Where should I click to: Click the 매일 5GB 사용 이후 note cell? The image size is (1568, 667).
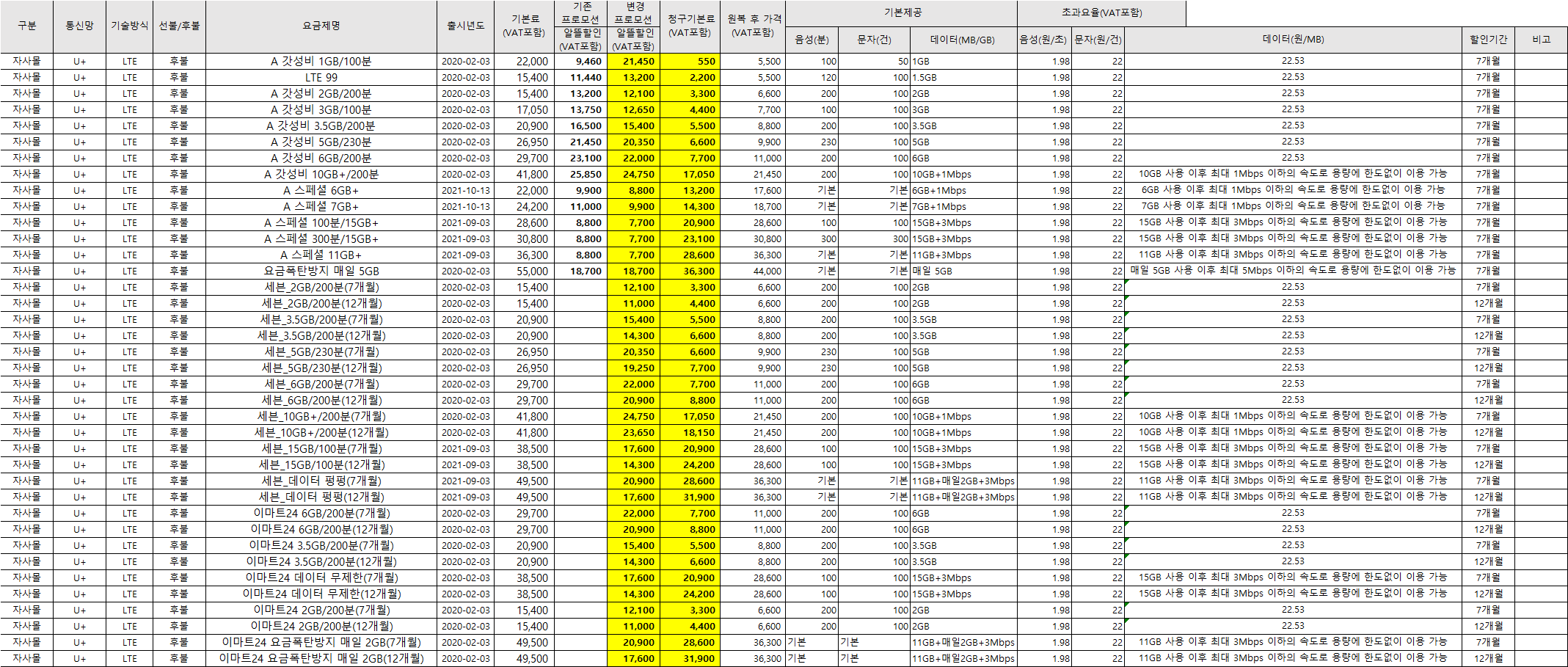point(1293,271)
